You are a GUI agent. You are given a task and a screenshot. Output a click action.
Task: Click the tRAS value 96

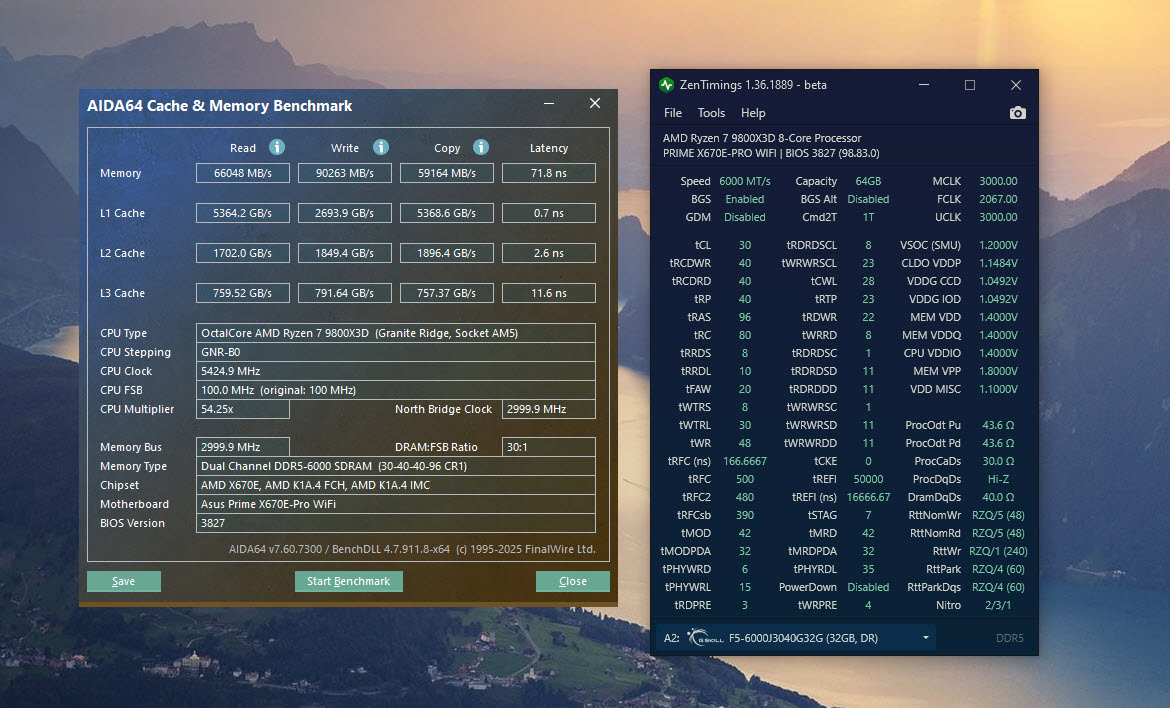pyautogui.click(x=745, y=317)
